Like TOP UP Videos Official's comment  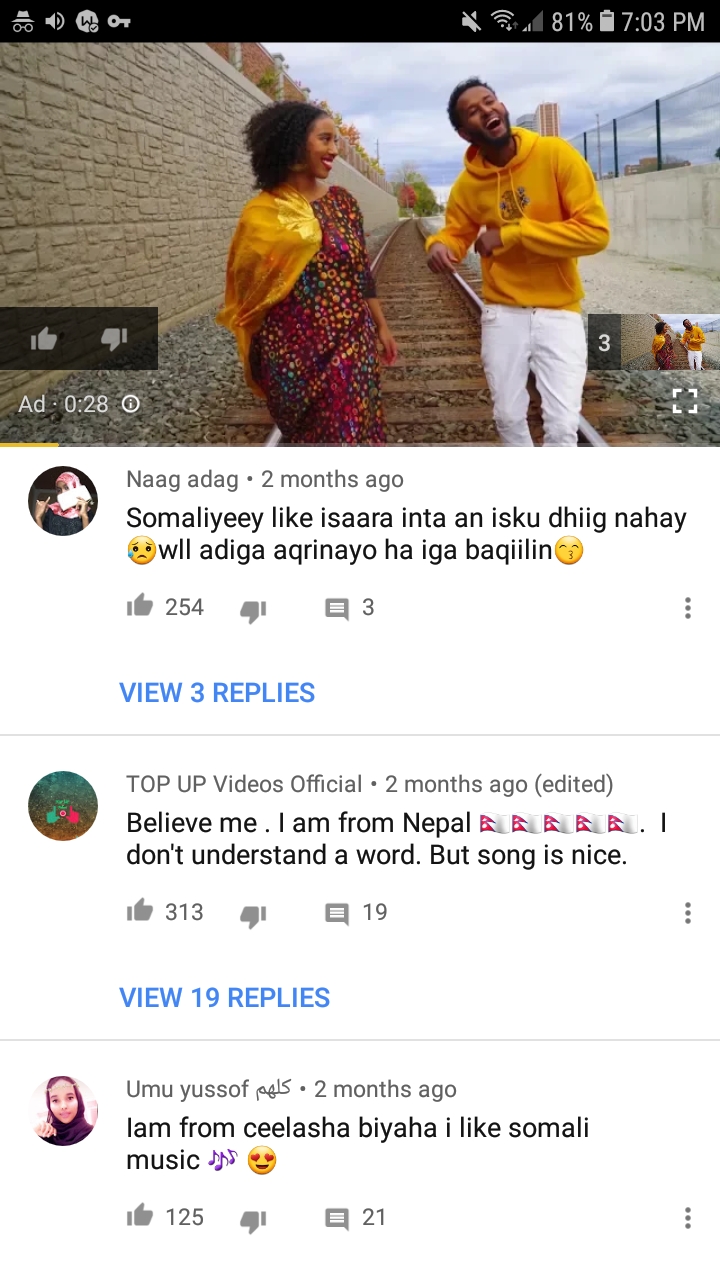[140, 912]
